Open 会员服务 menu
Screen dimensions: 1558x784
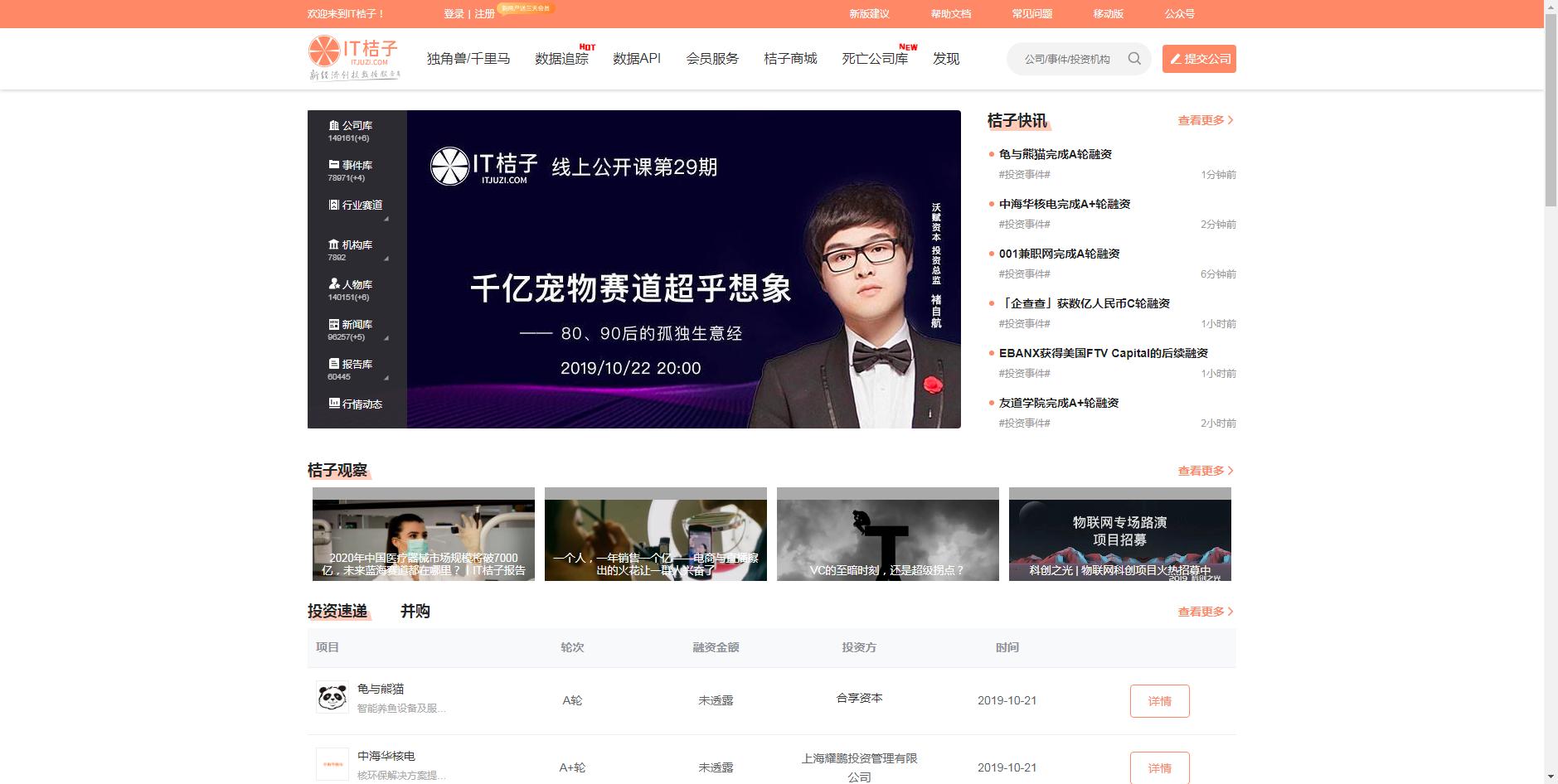[712, 59]
